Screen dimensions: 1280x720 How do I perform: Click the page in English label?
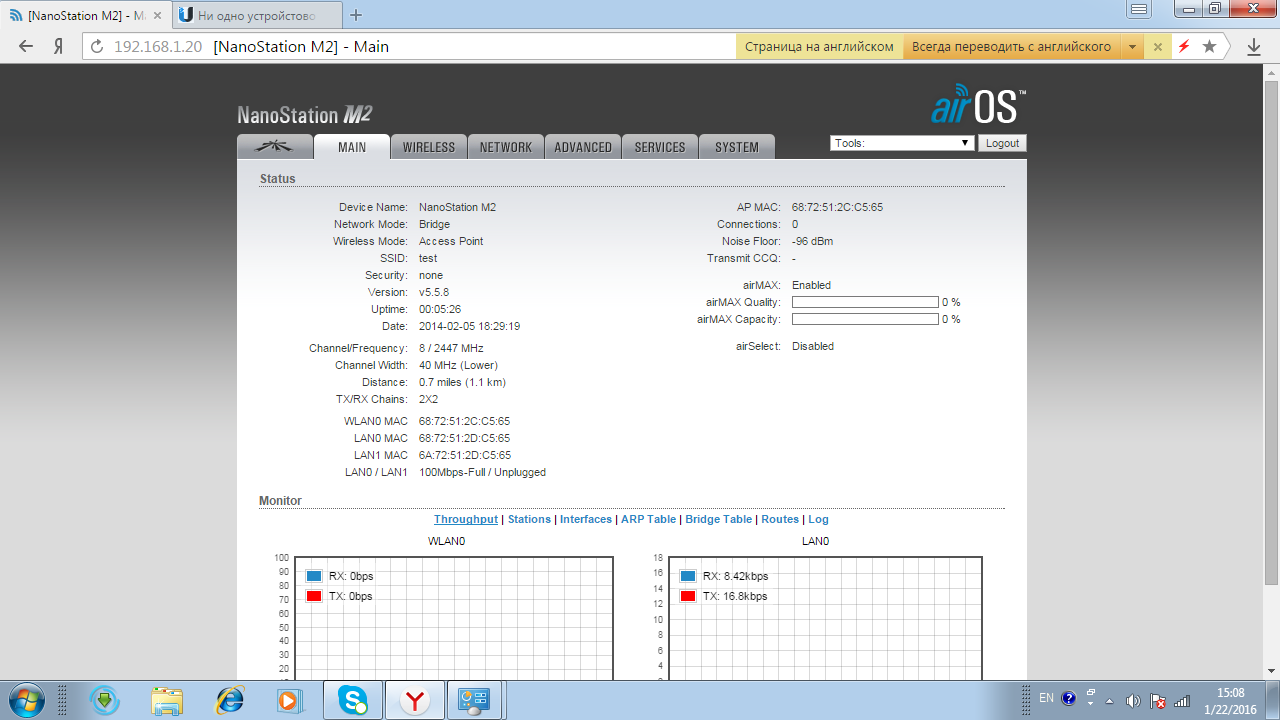pos(819,47)
